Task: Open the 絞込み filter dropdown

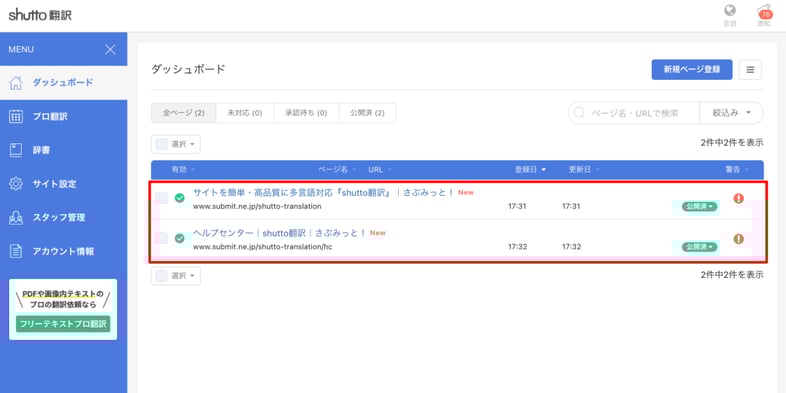Action: [731, 113]
